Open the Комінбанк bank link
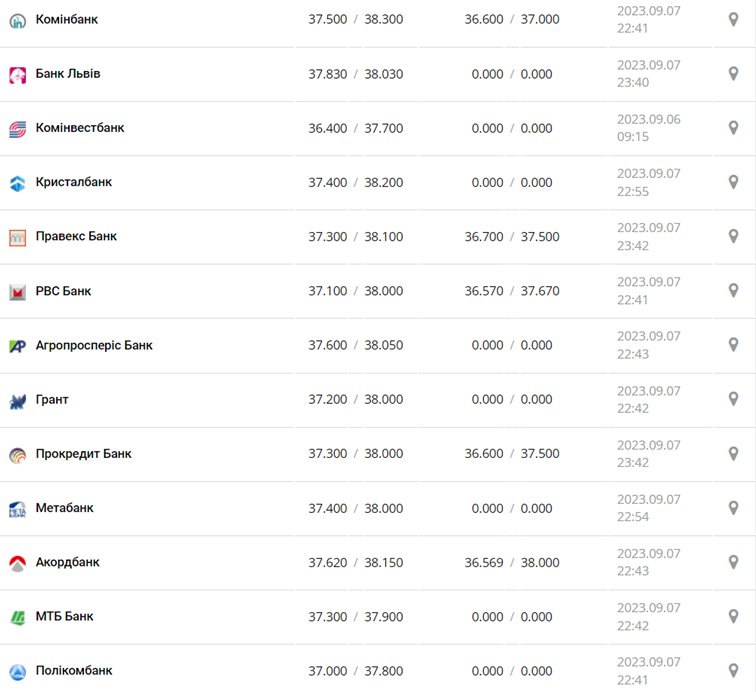This screenshot has width=756, height=692. pos(66,19)
